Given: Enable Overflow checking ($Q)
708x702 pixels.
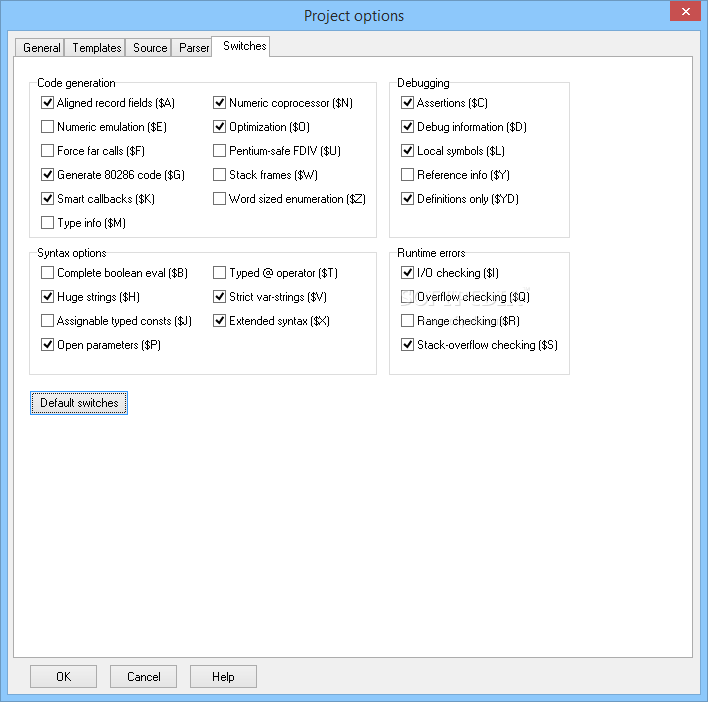Looking at the screenshot, I should (407, 297).
